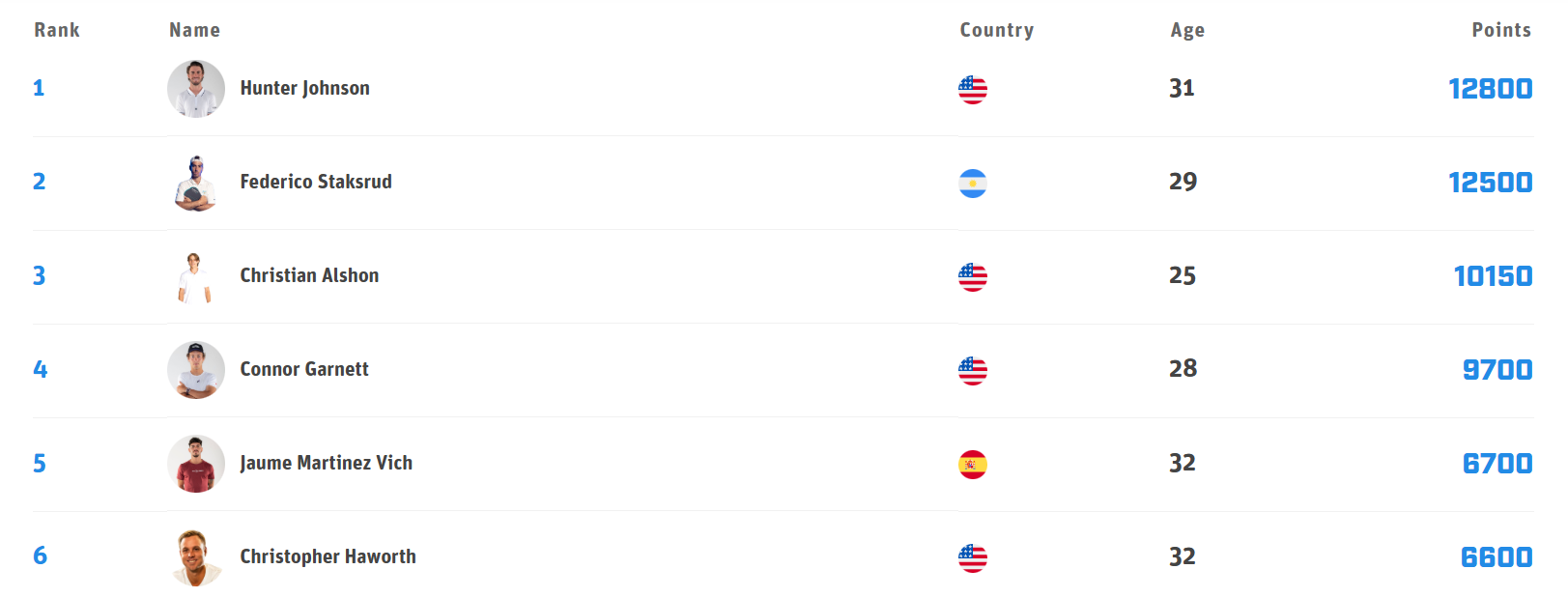Image resolution: width=1568 pixels, height=598 pixels.
Task: Click the Jaume Martinez Vich name
Action: (326, 463)
